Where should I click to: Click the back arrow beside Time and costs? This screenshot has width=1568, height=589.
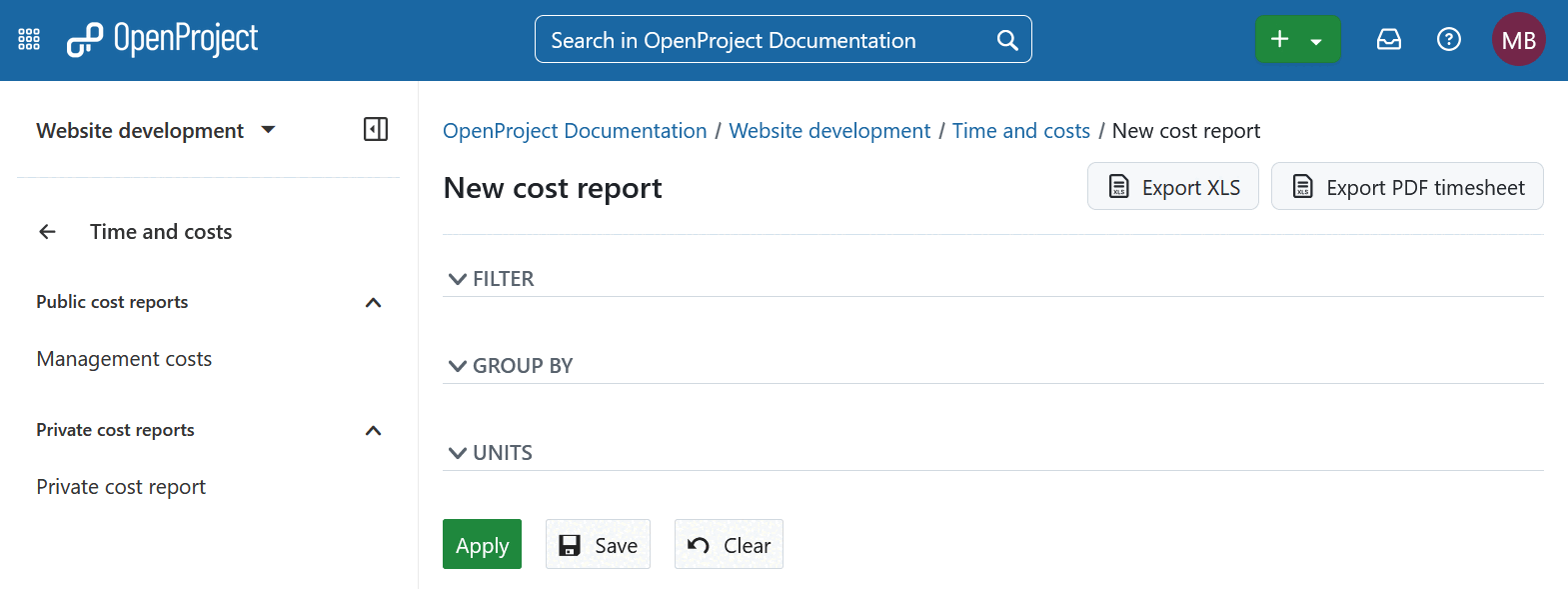[47, 232]
